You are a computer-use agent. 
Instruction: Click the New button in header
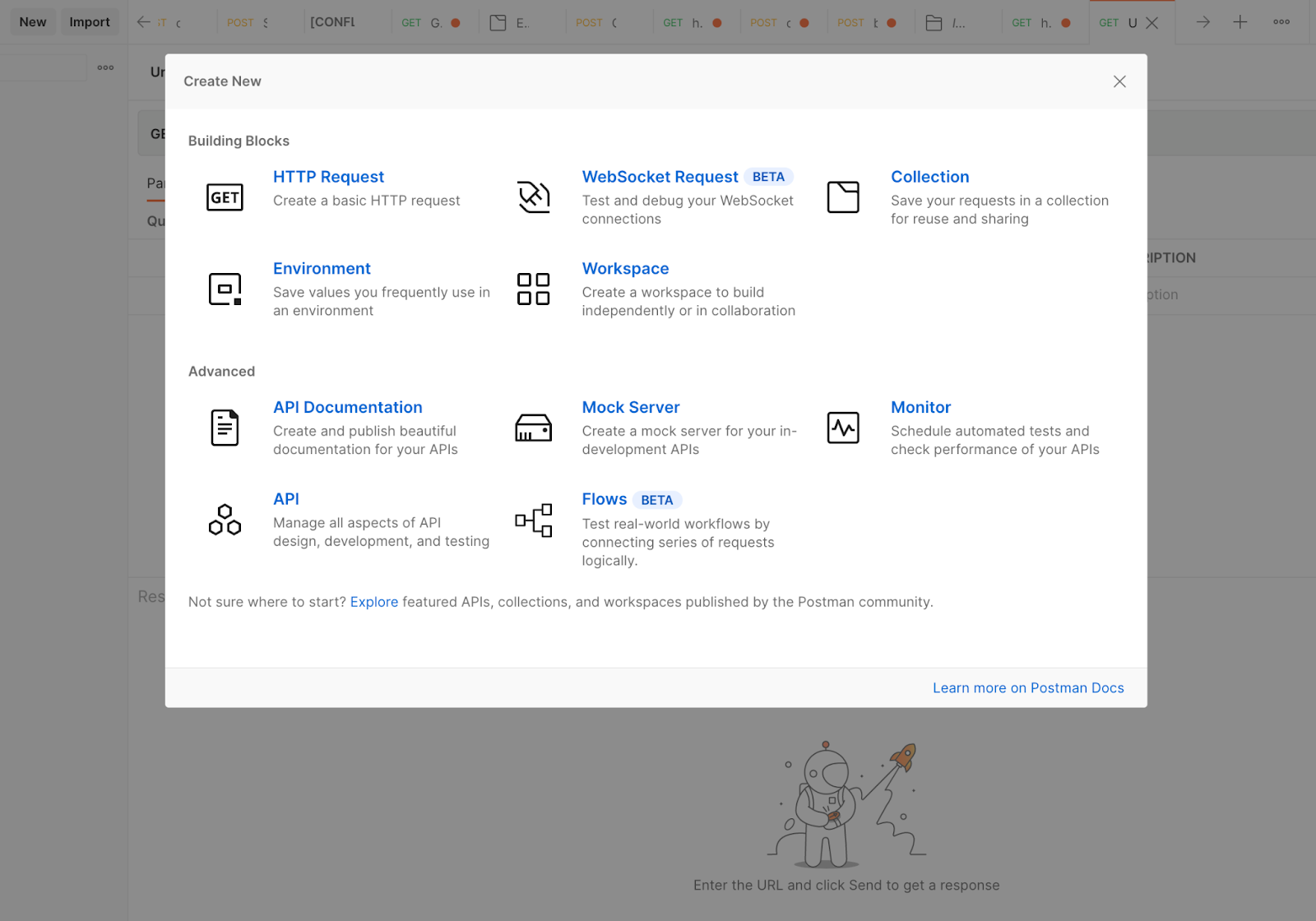click(x=33, y=22)
